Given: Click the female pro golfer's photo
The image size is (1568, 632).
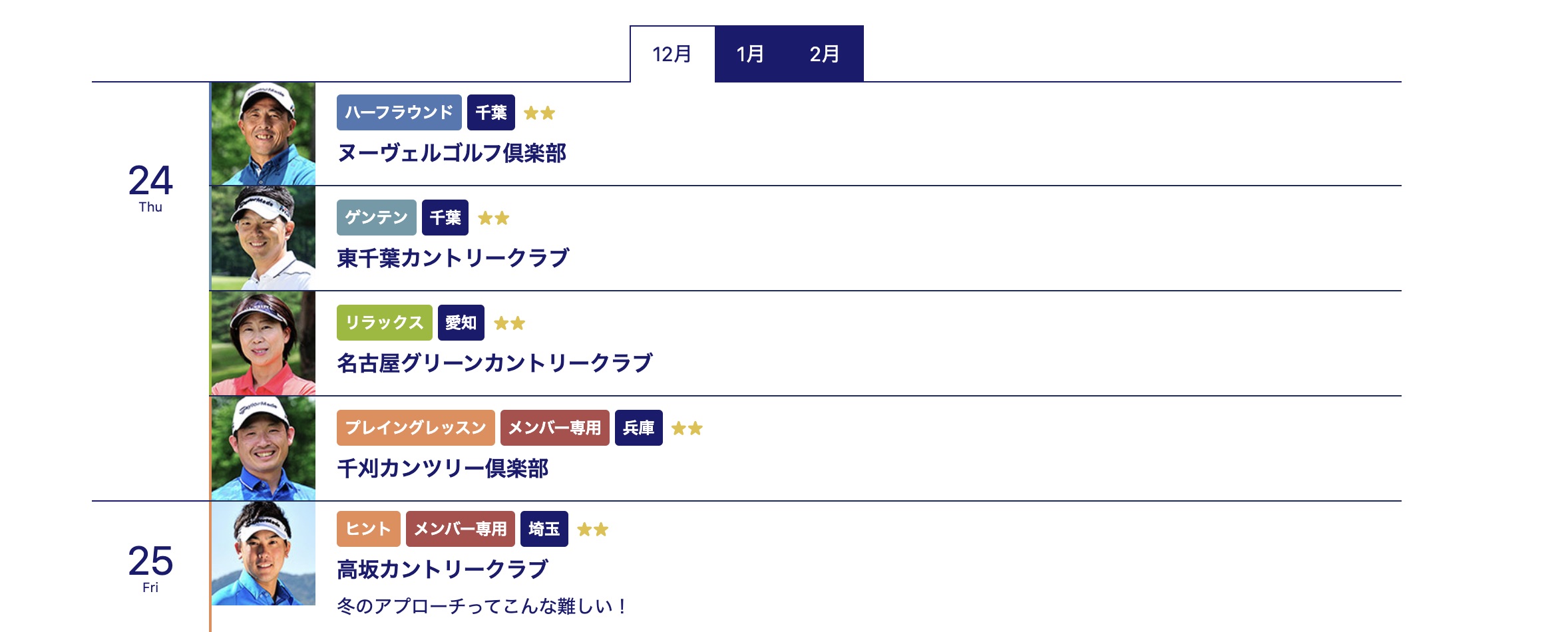Looking at the screenshot, I should tap(264, 343).
